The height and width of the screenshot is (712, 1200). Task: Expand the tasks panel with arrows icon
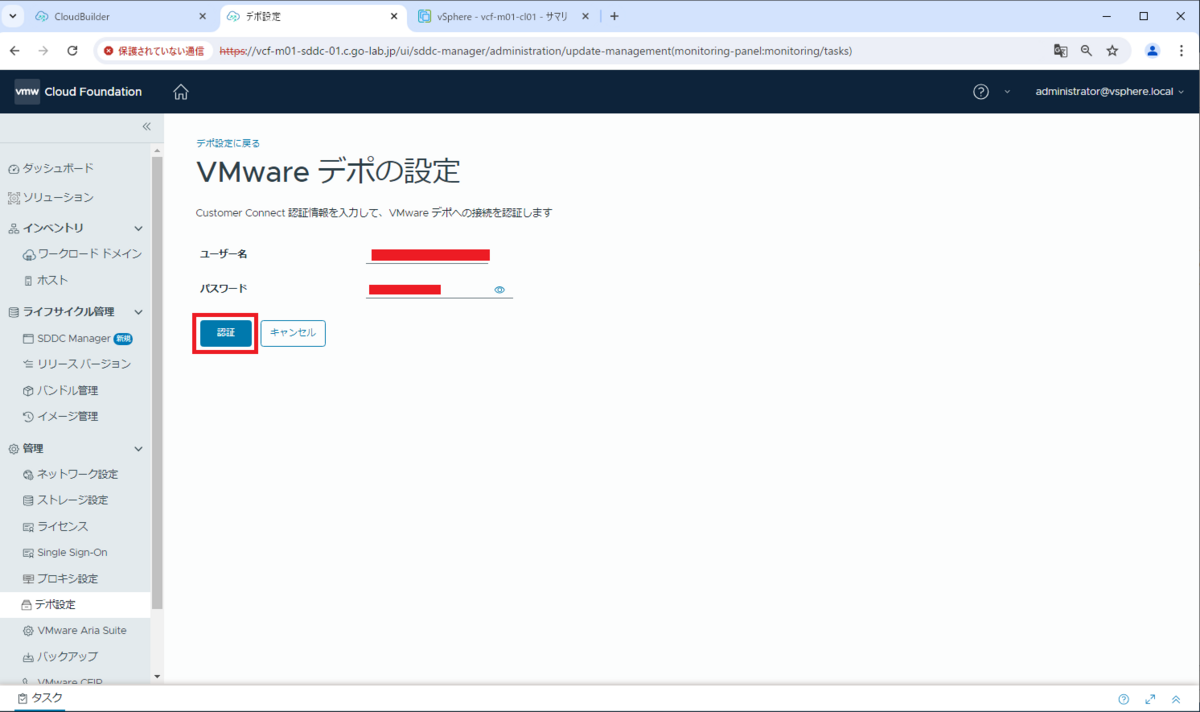click(1150, 699)
